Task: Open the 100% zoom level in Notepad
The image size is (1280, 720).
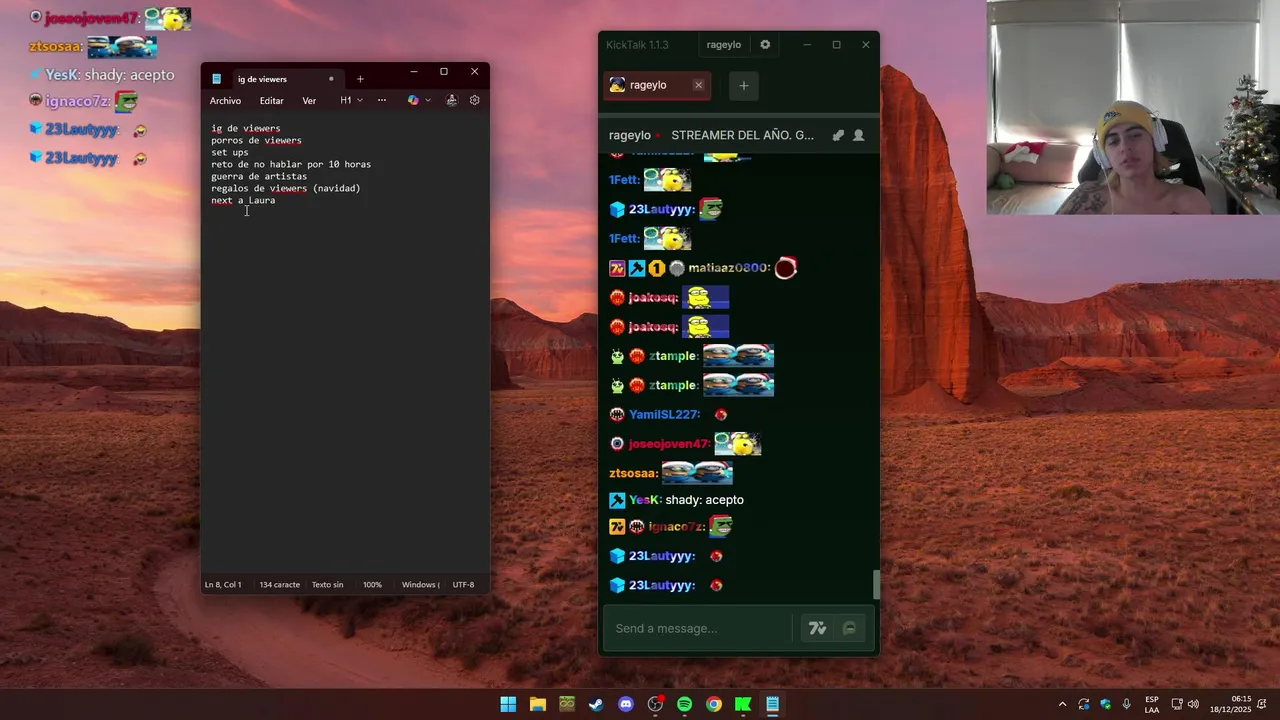Action: click(372, 584)
